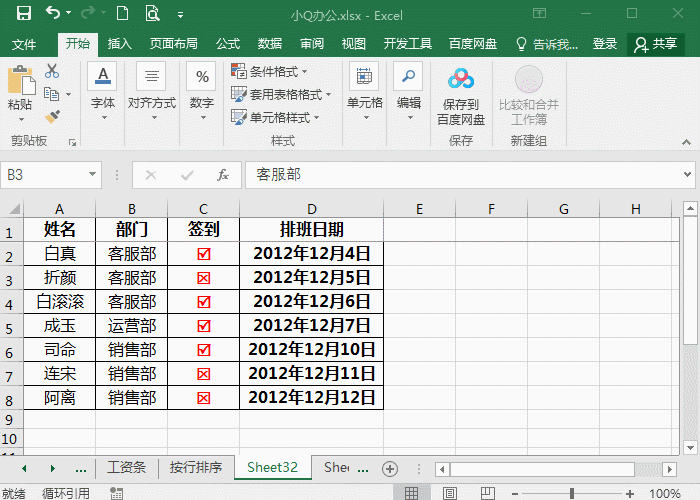Switch to Normal view icon

pyautogui.click(x=412, y=493)
